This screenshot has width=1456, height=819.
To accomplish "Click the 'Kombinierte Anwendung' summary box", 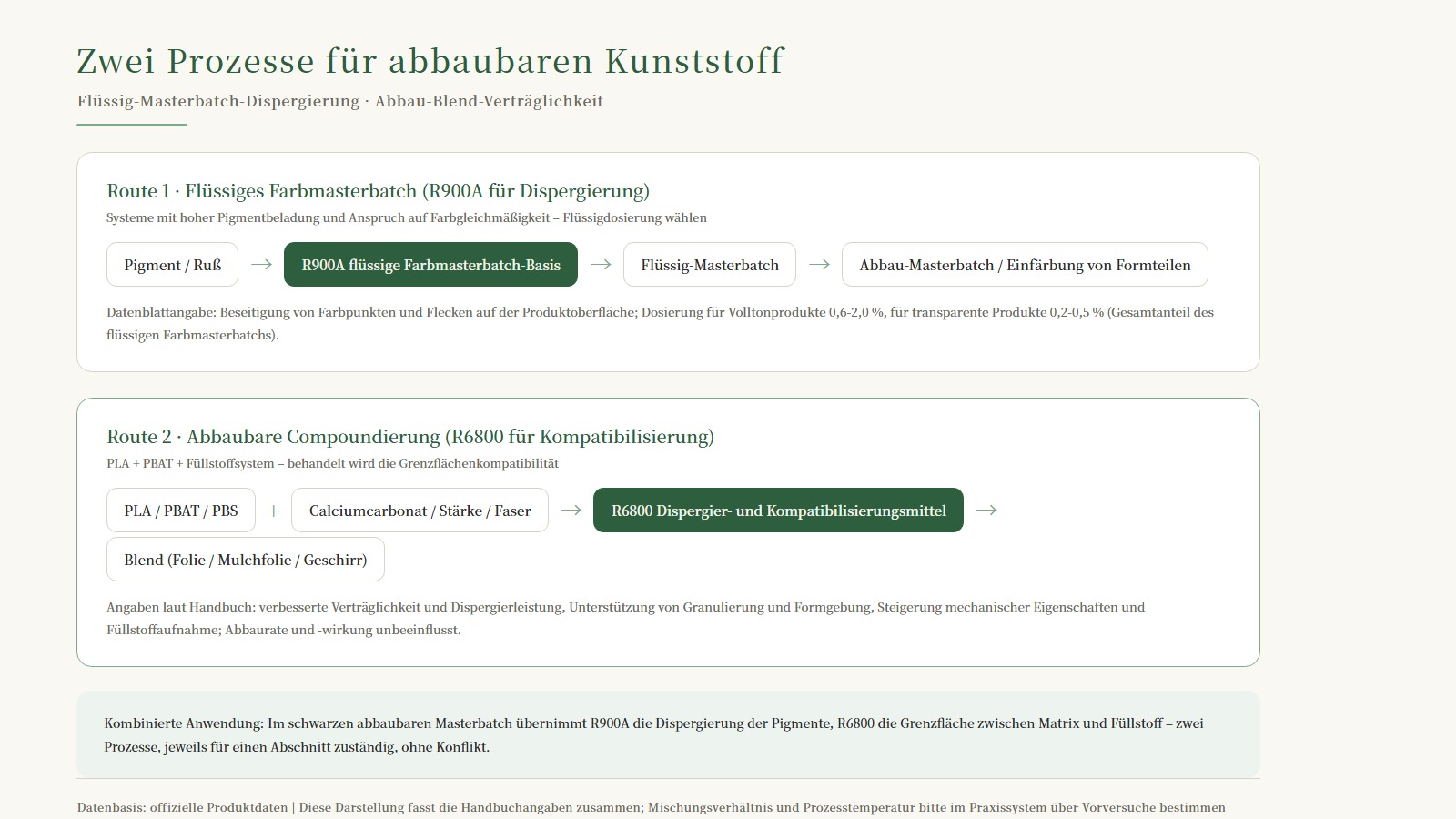I will pyautogui.click(x=668, y=734).
